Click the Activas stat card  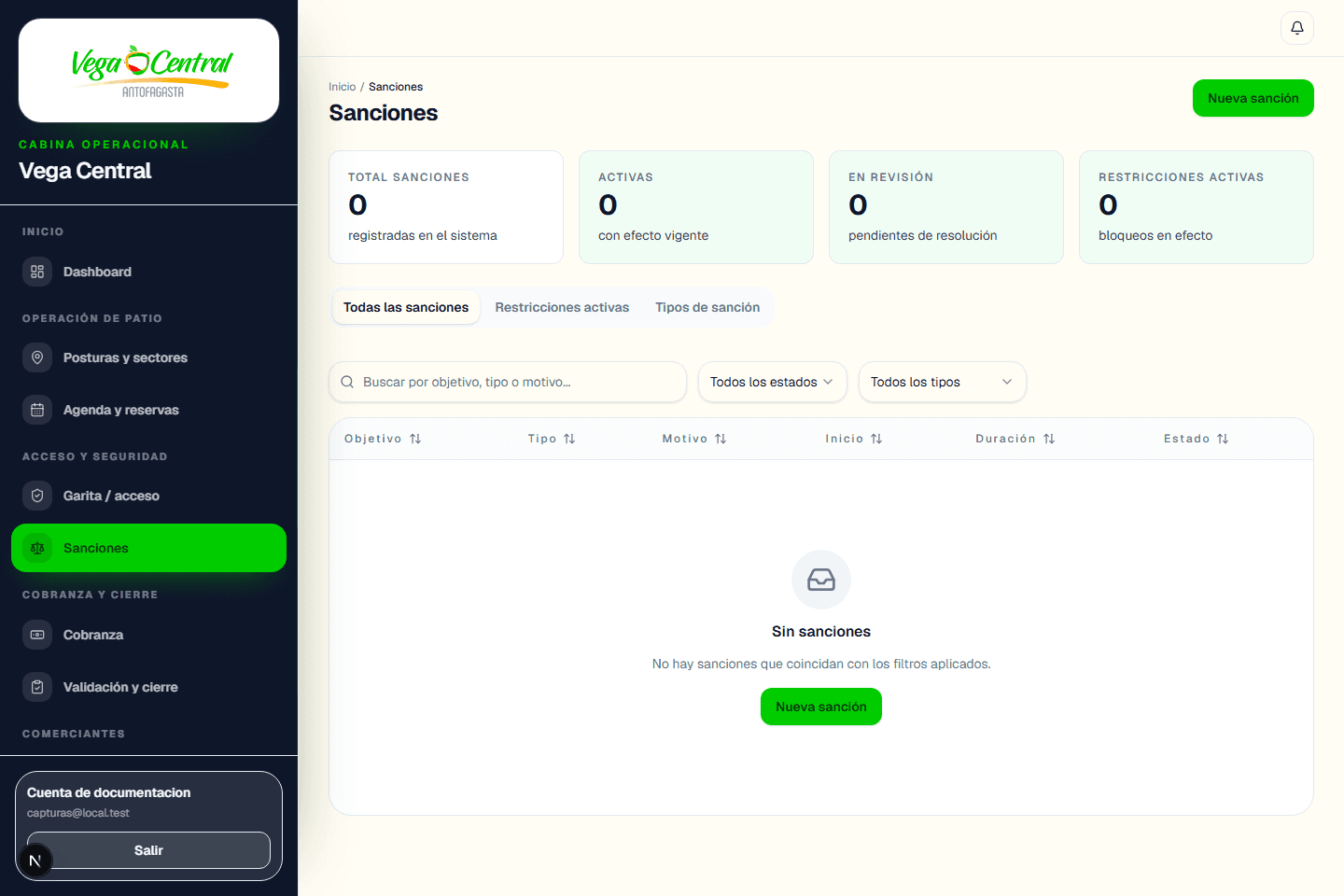point(696,207)
